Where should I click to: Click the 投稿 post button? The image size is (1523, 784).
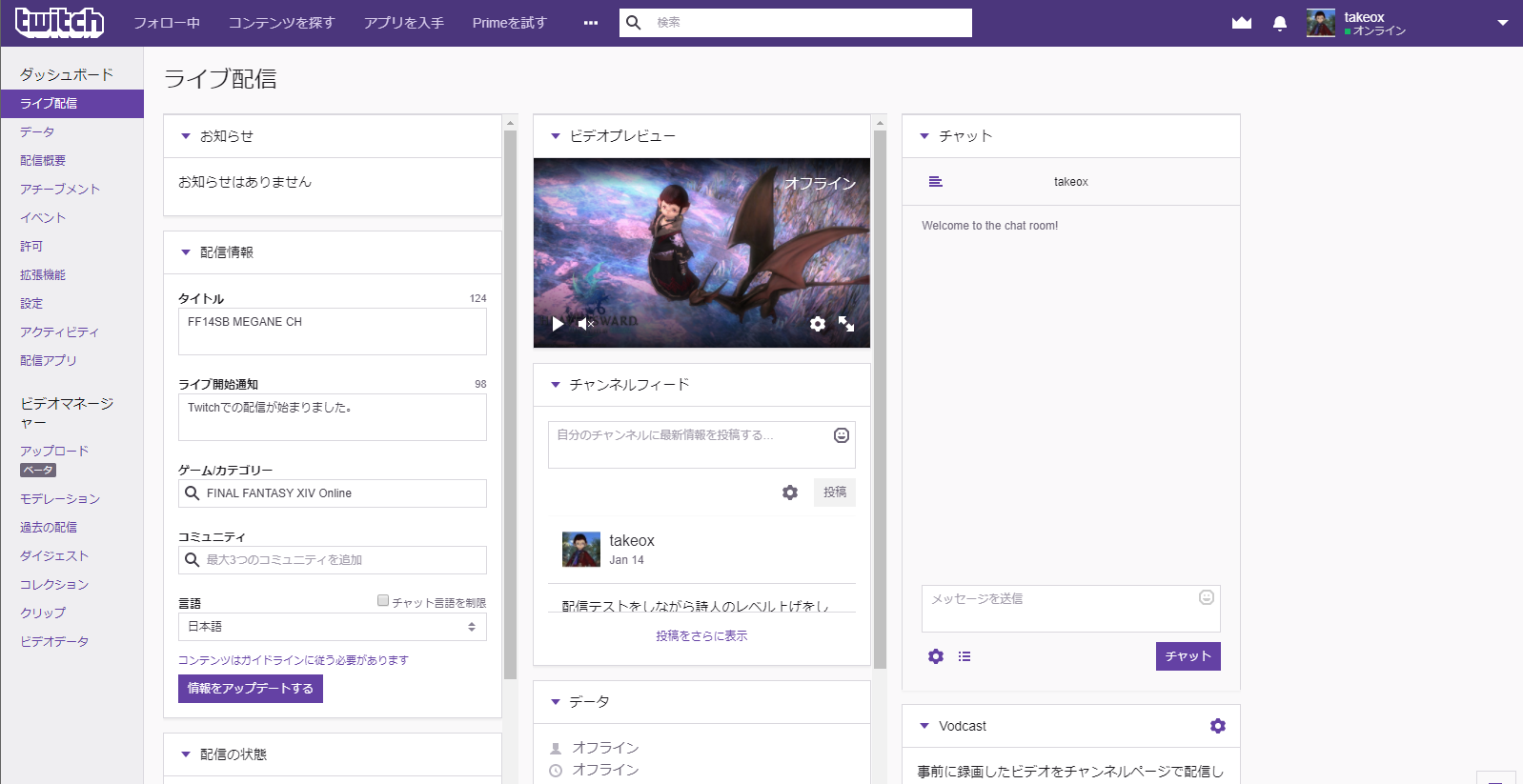click(x=835, y=493)
